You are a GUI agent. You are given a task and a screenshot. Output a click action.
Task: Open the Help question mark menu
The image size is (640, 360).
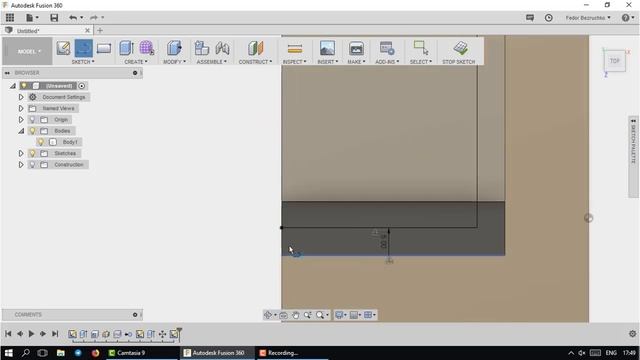(627, 18)
